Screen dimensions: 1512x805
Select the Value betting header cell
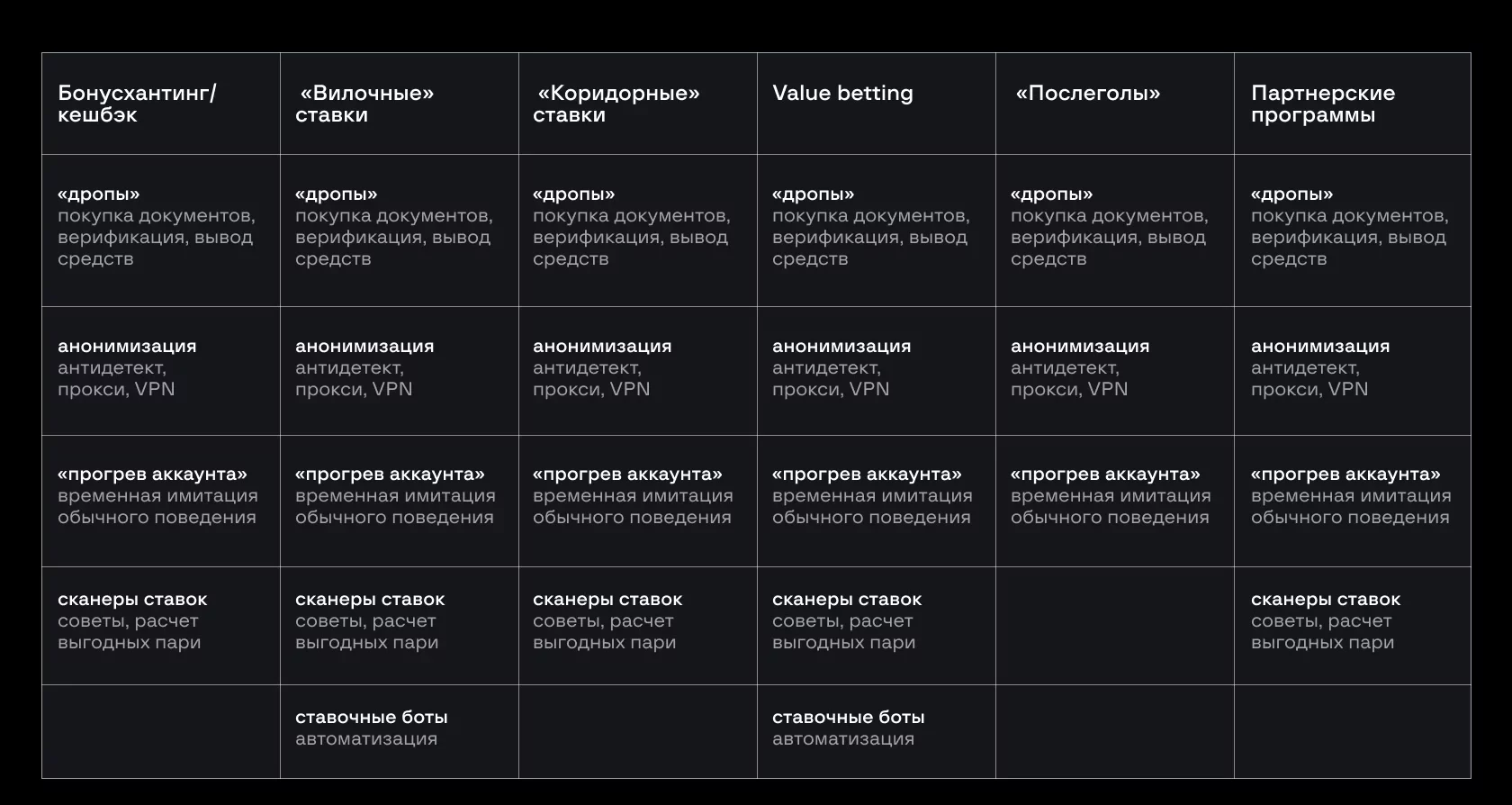pyautogui.click(x=842, y=94)
